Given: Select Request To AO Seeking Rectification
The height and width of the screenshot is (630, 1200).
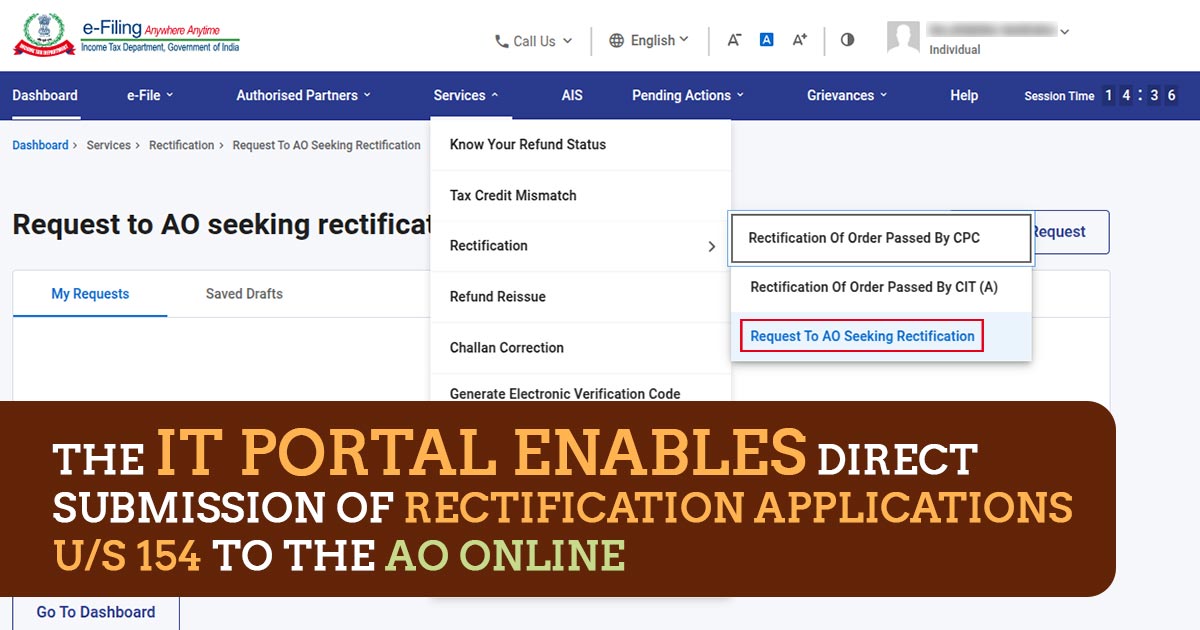Looking at the screenshot, I should [x=861, y=336].
